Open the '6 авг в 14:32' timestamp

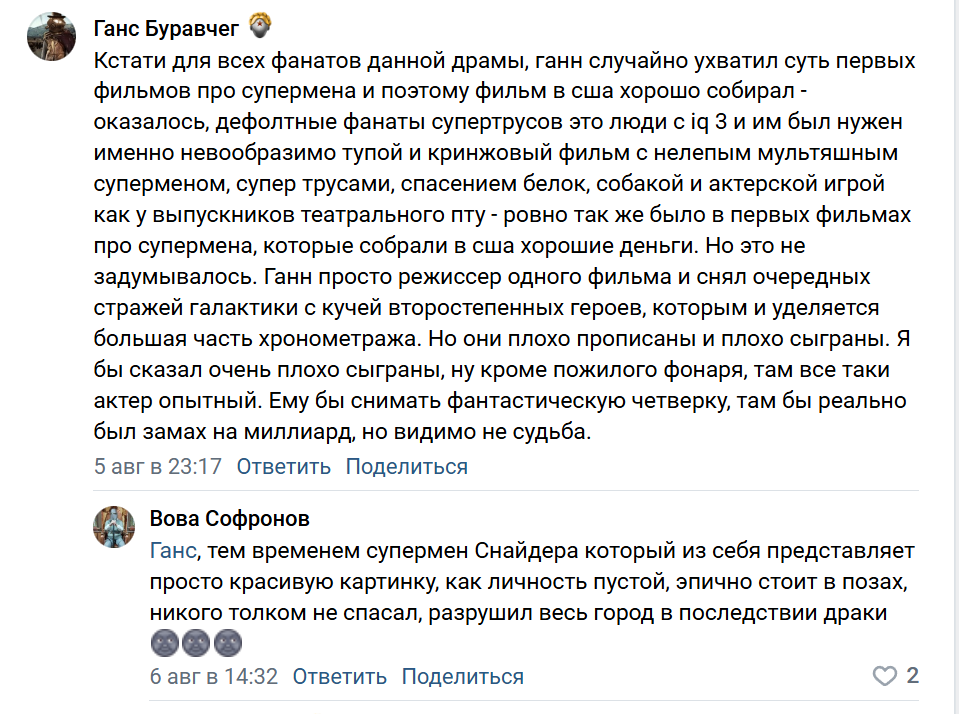pos(213,676)
